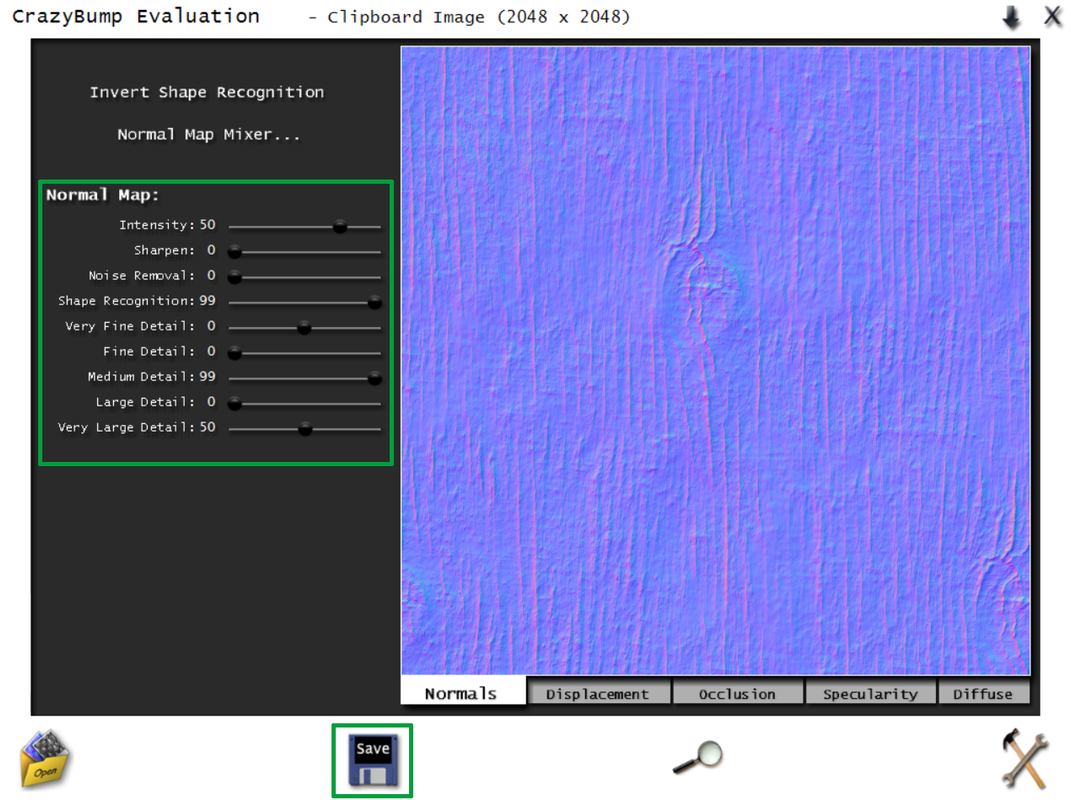Click the Medium Detail slider knob
Viewport: 1071px width, 800px height.
[x=374, y=378]
